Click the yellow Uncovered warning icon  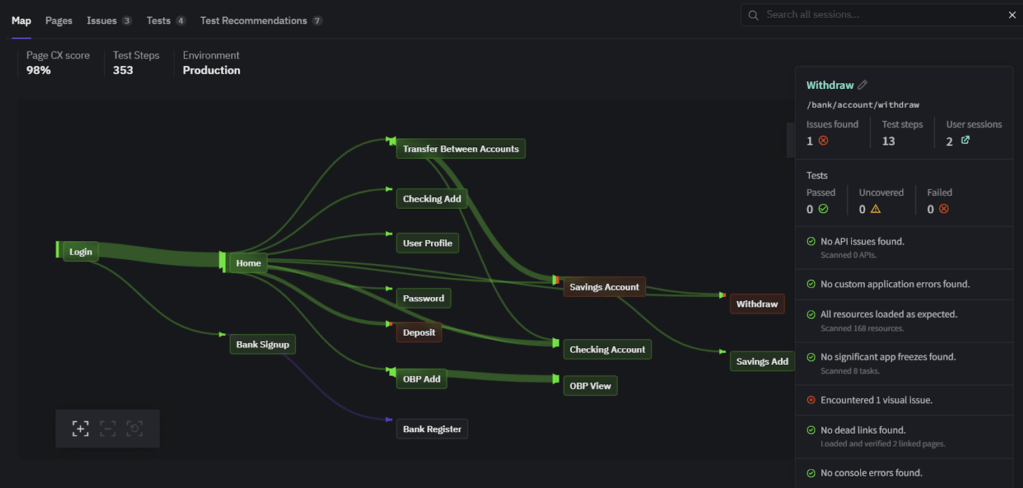coord(875,209)
